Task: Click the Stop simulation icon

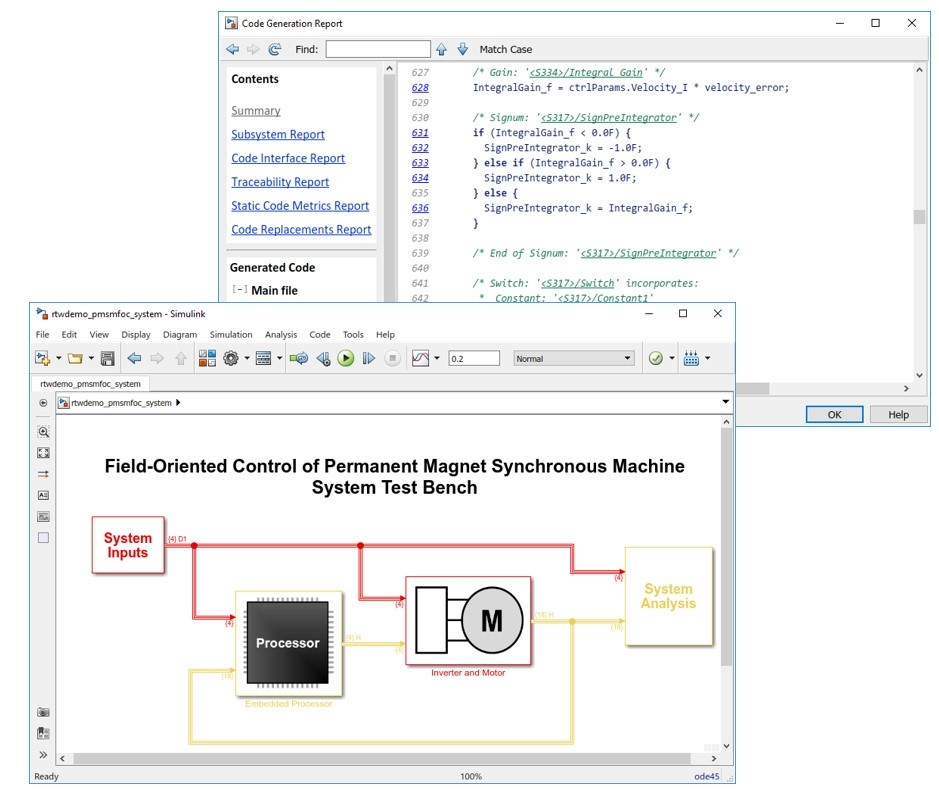Action: pyautogui.click(x=392, y=358)
